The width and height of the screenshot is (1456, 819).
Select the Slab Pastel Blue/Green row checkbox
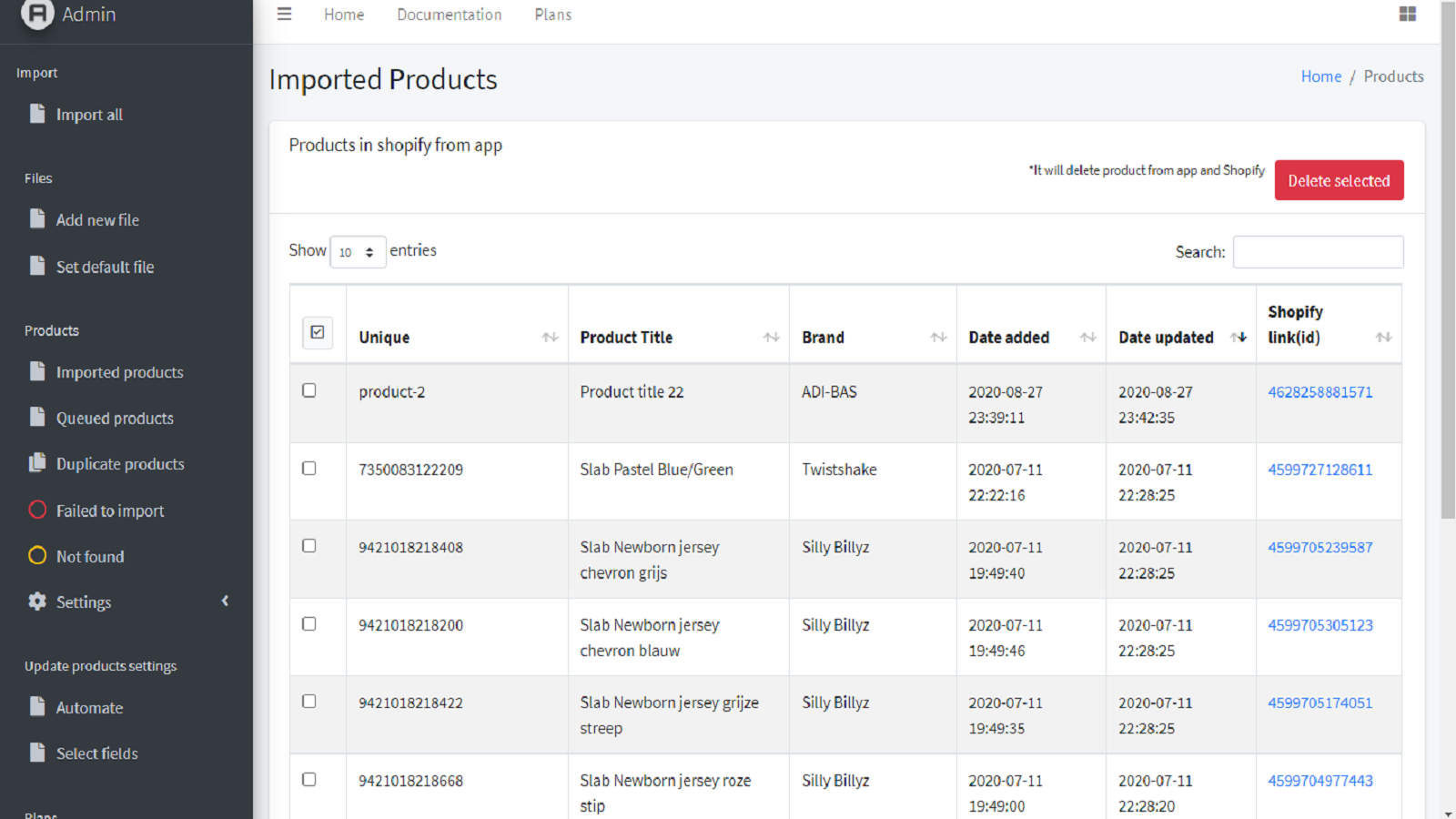pos(308,468)
